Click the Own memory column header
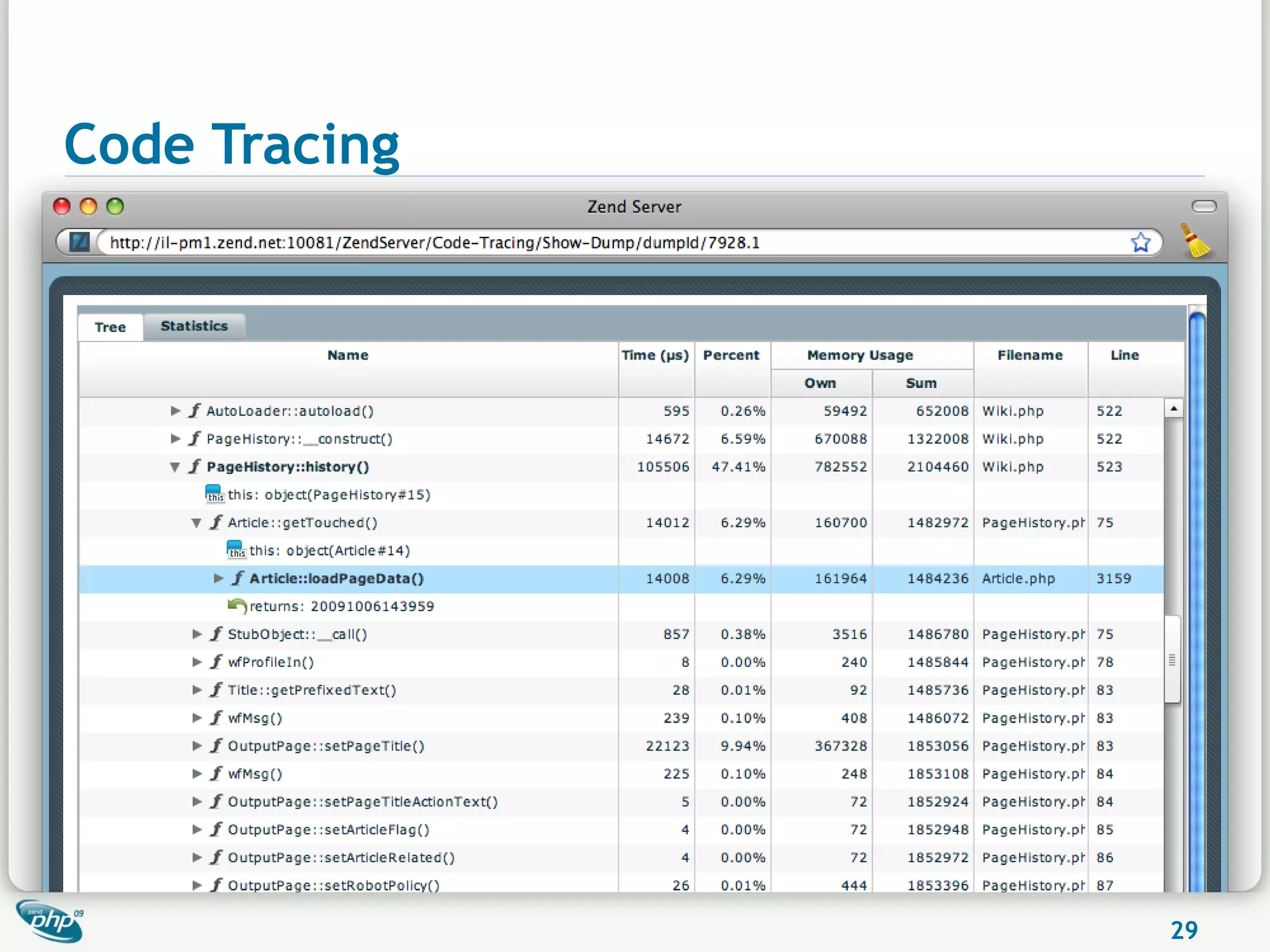The image size is (1270, 952). [x=820, y=383]
